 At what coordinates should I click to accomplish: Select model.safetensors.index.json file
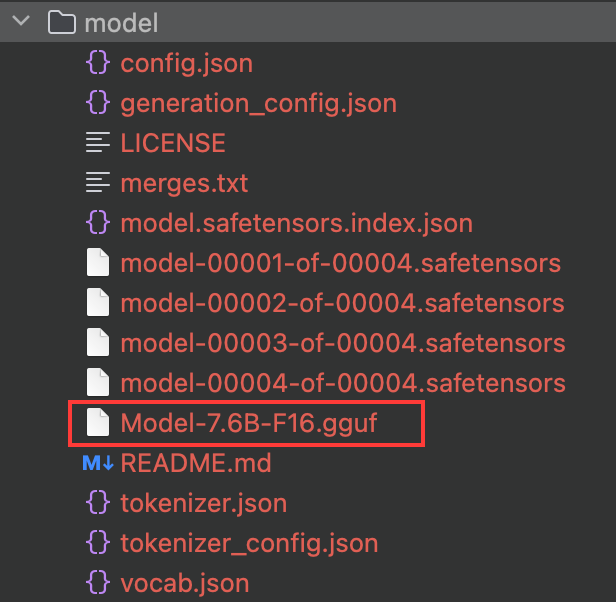coord(296,223)
